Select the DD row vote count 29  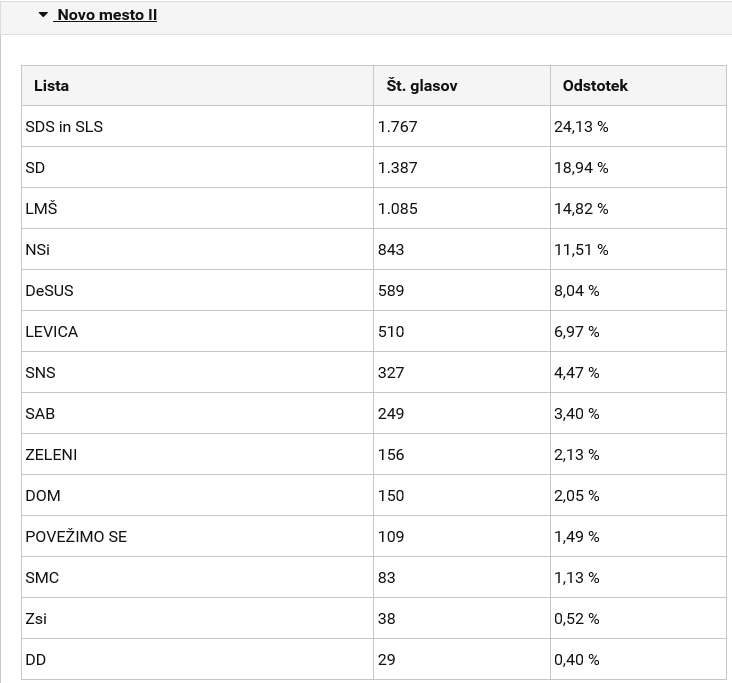pyautogui.click(x=387, y=660)
